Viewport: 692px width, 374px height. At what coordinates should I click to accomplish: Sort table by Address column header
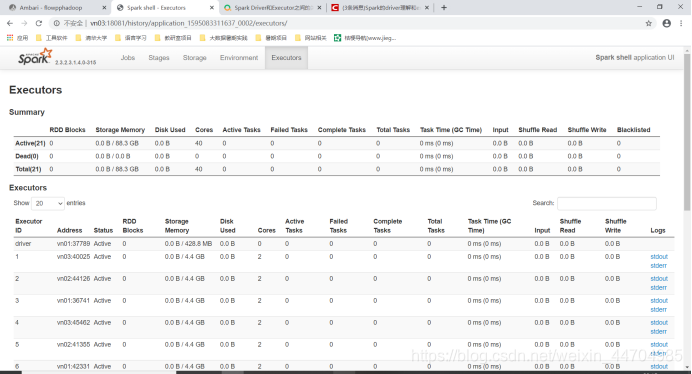click(x=69, y=230)
